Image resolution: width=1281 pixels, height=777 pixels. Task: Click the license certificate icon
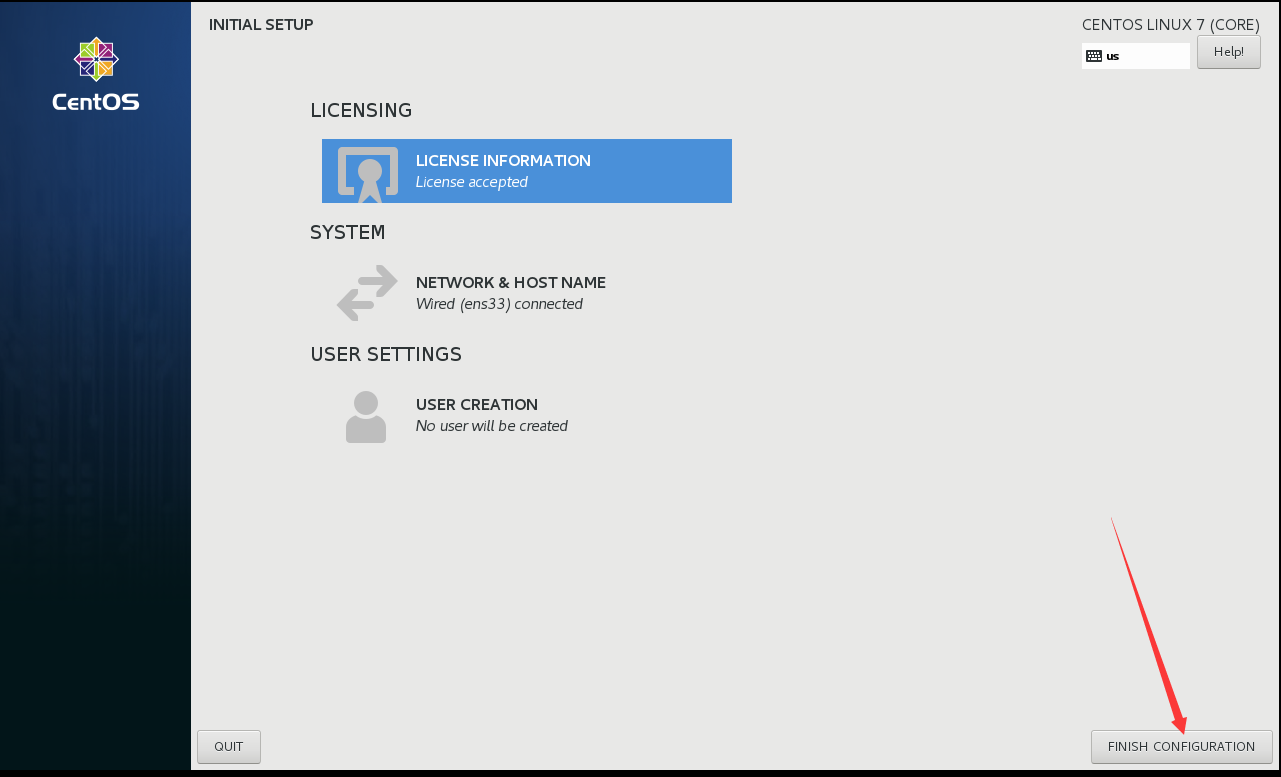point(367,171)
